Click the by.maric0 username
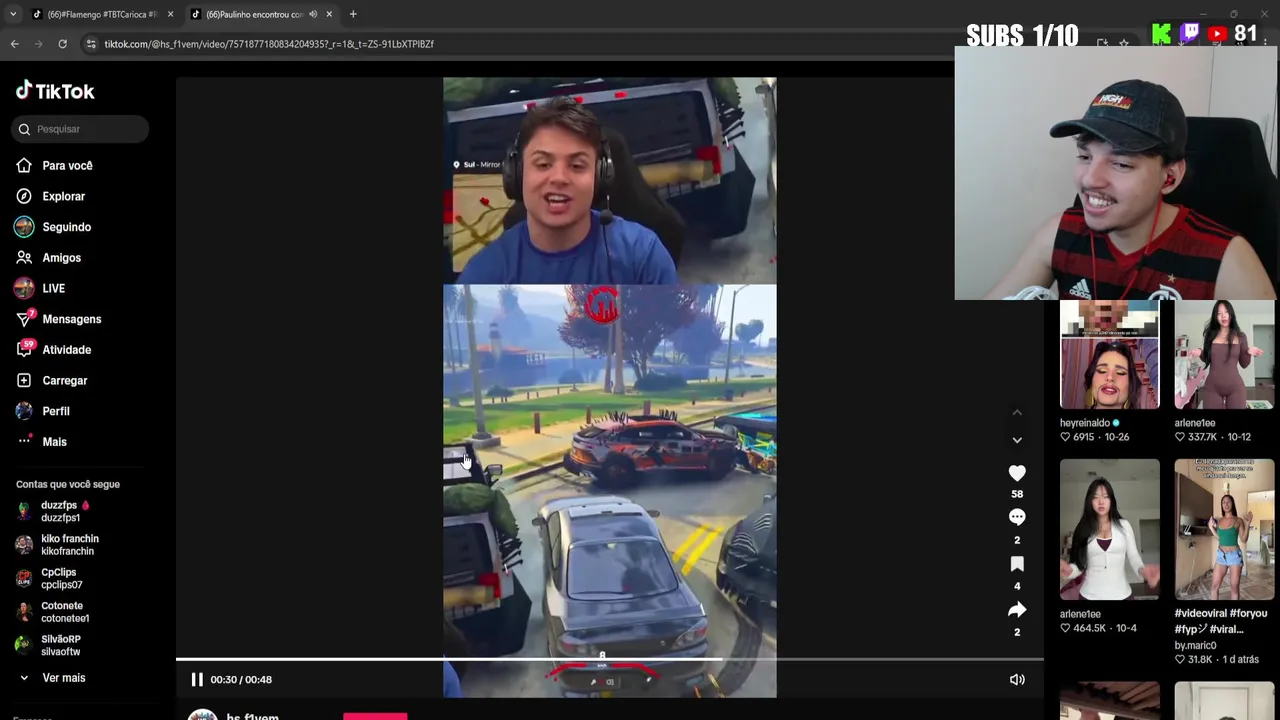The height and width of the screenshot is (720, 1280). tap(1195, 646)
